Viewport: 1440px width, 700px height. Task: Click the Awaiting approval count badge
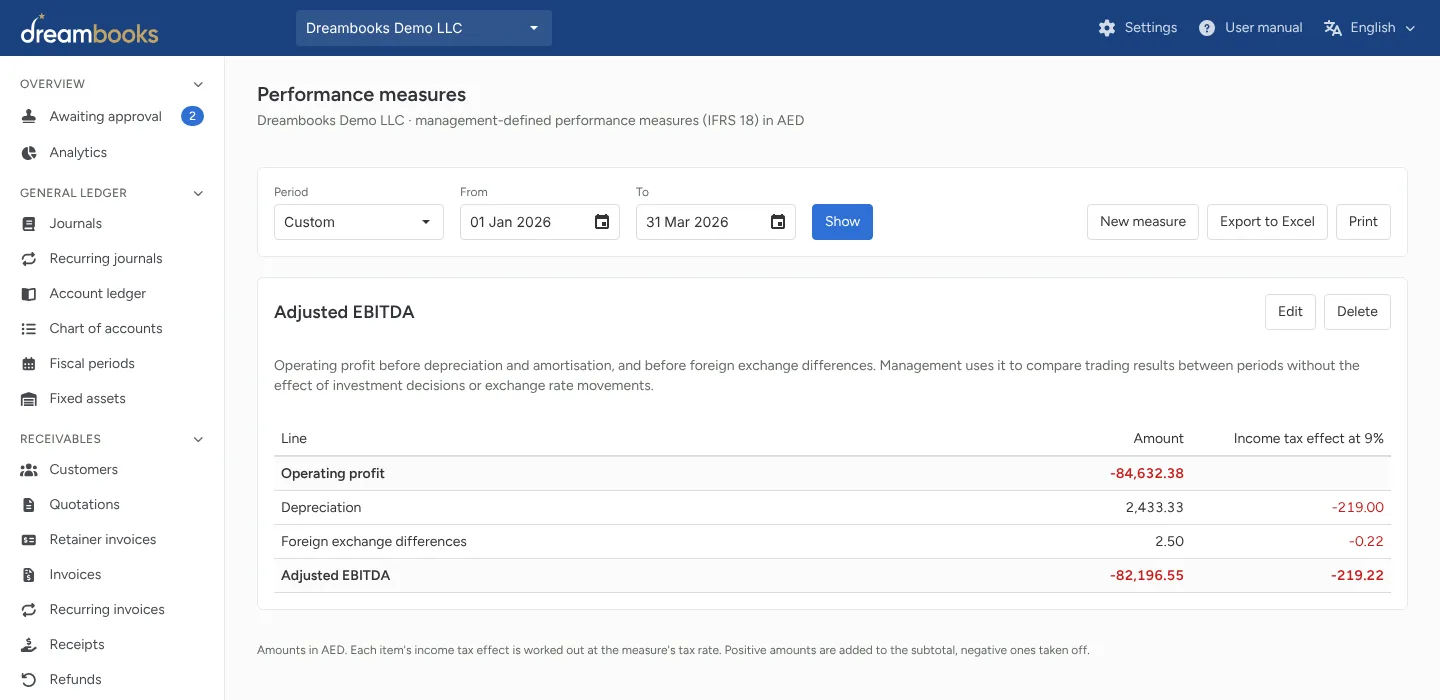point(192,116)
